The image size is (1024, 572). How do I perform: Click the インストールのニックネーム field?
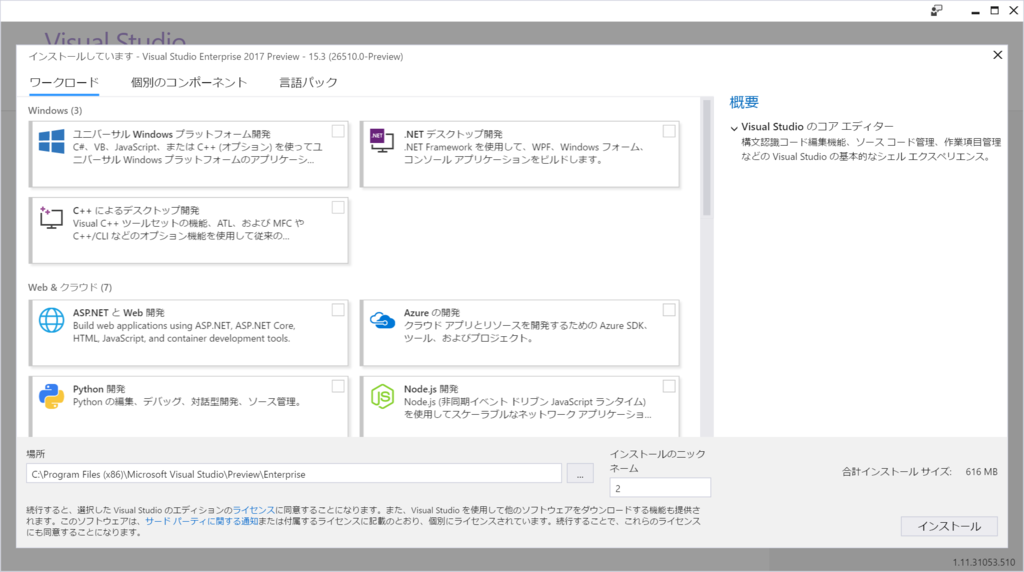click(660, 488)
